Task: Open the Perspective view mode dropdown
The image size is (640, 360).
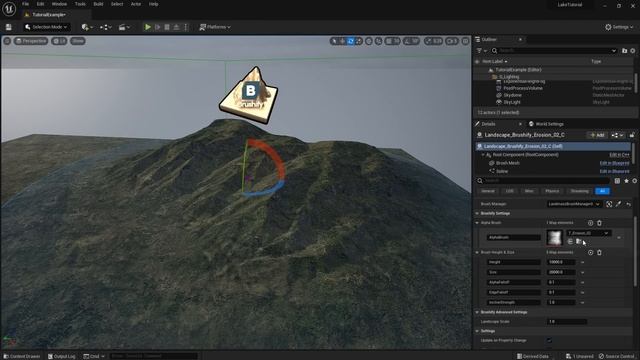Action: [x=31, y=41]
